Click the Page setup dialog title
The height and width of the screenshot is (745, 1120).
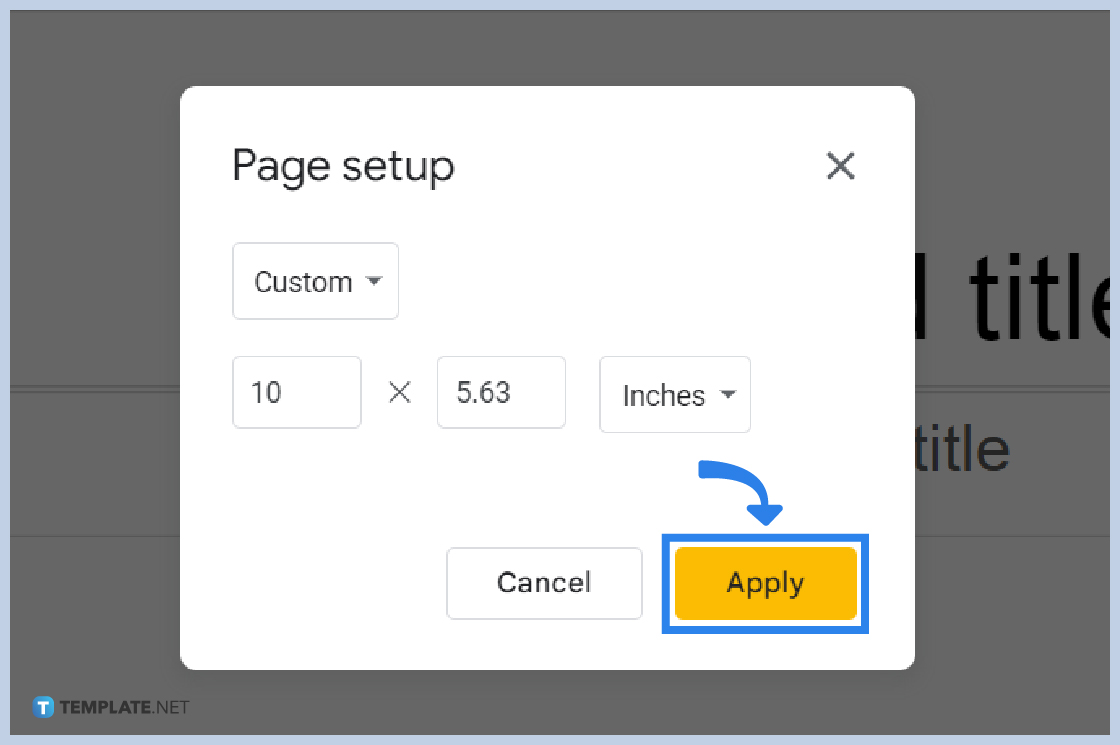342,166
